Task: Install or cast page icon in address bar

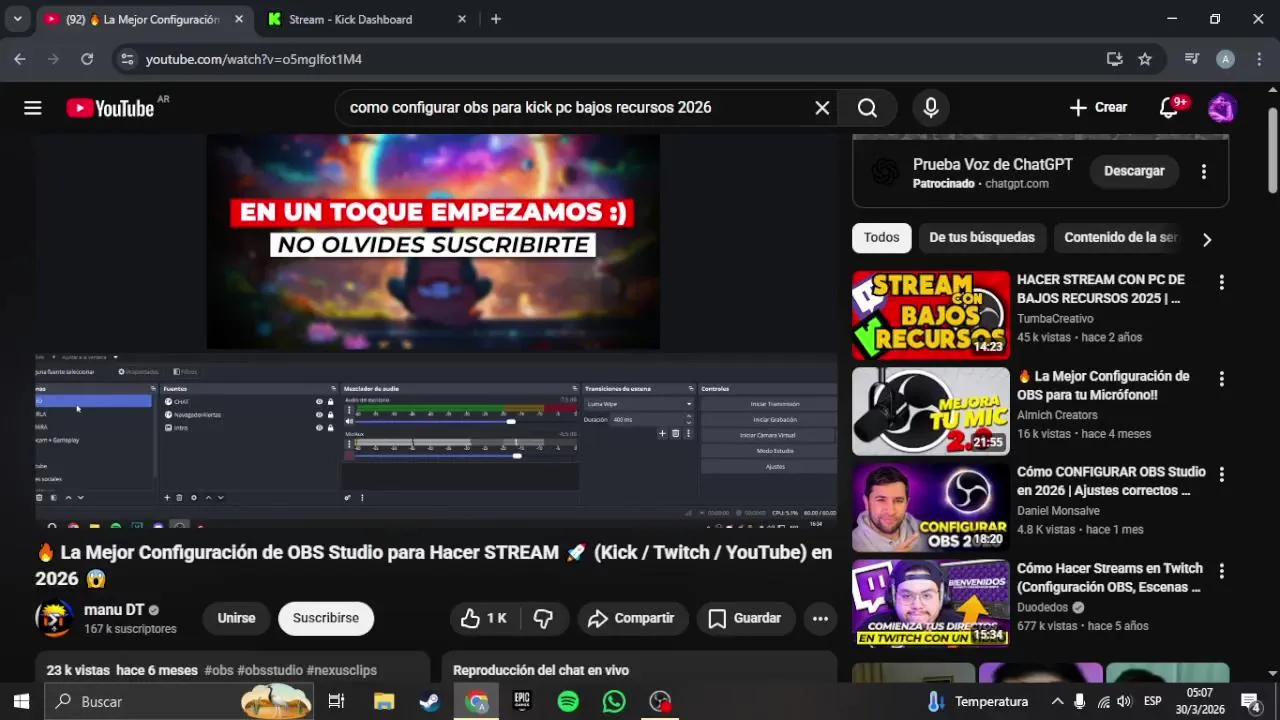Action: [x=1114, y=59]
